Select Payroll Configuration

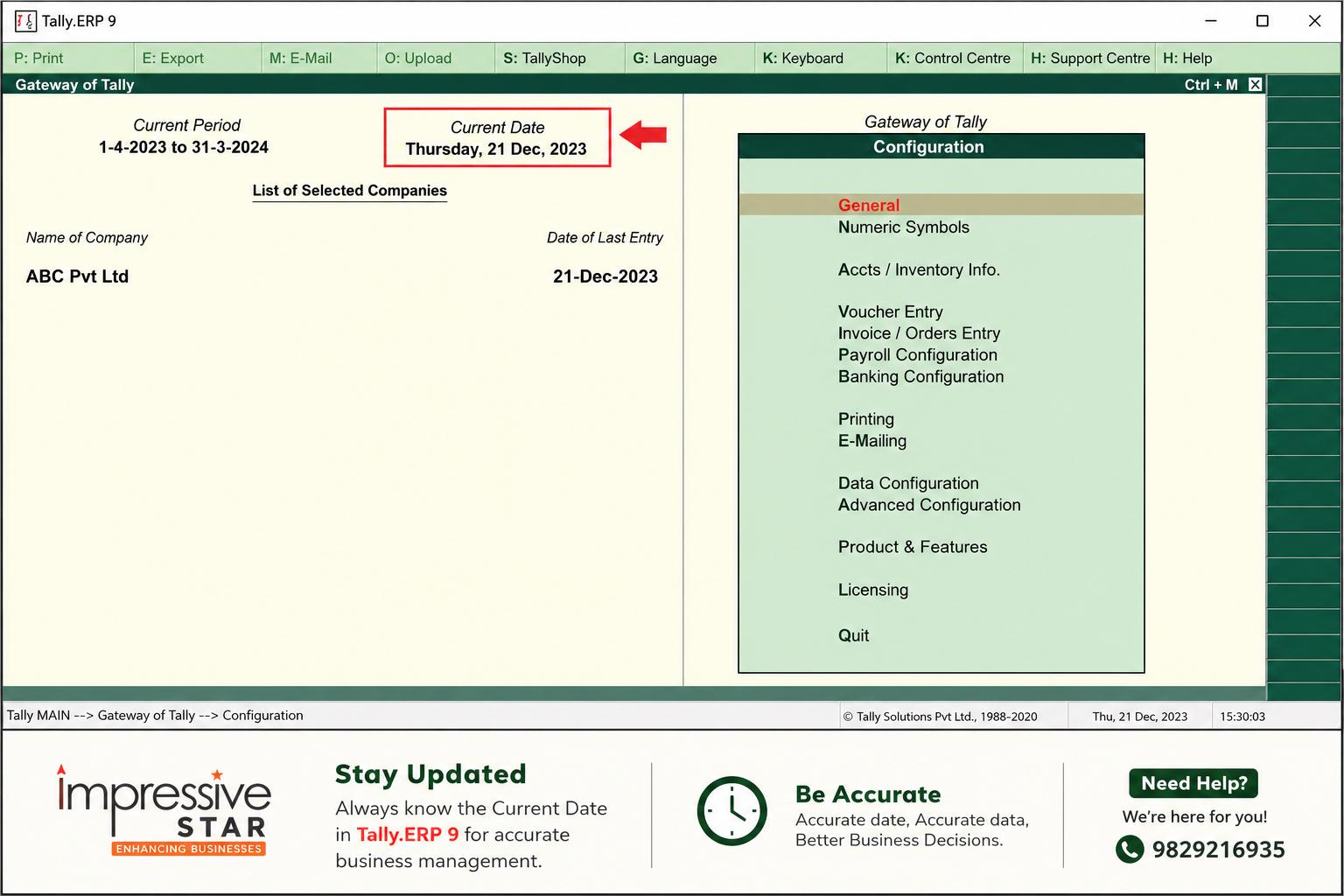pos(917,355)
